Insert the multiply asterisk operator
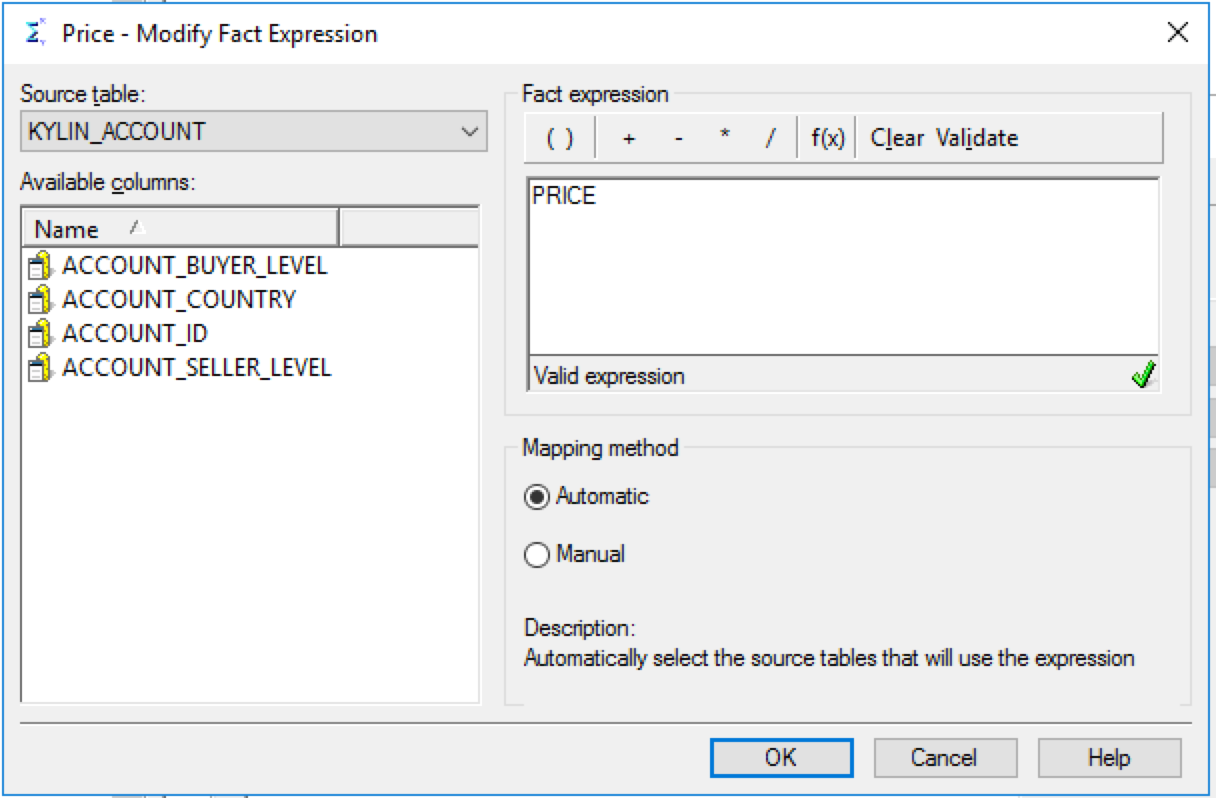The image size is (1216, 798). pyautogui.click(x=724, y=138)
